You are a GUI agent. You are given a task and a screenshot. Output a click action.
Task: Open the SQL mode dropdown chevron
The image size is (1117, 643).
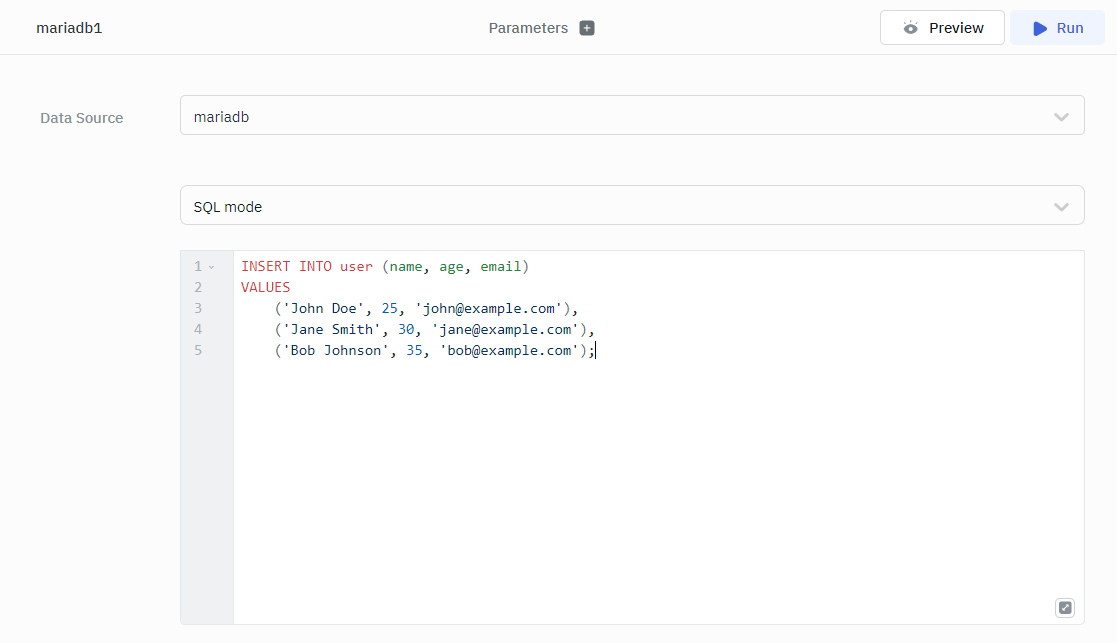click(x=1061, y=207)
